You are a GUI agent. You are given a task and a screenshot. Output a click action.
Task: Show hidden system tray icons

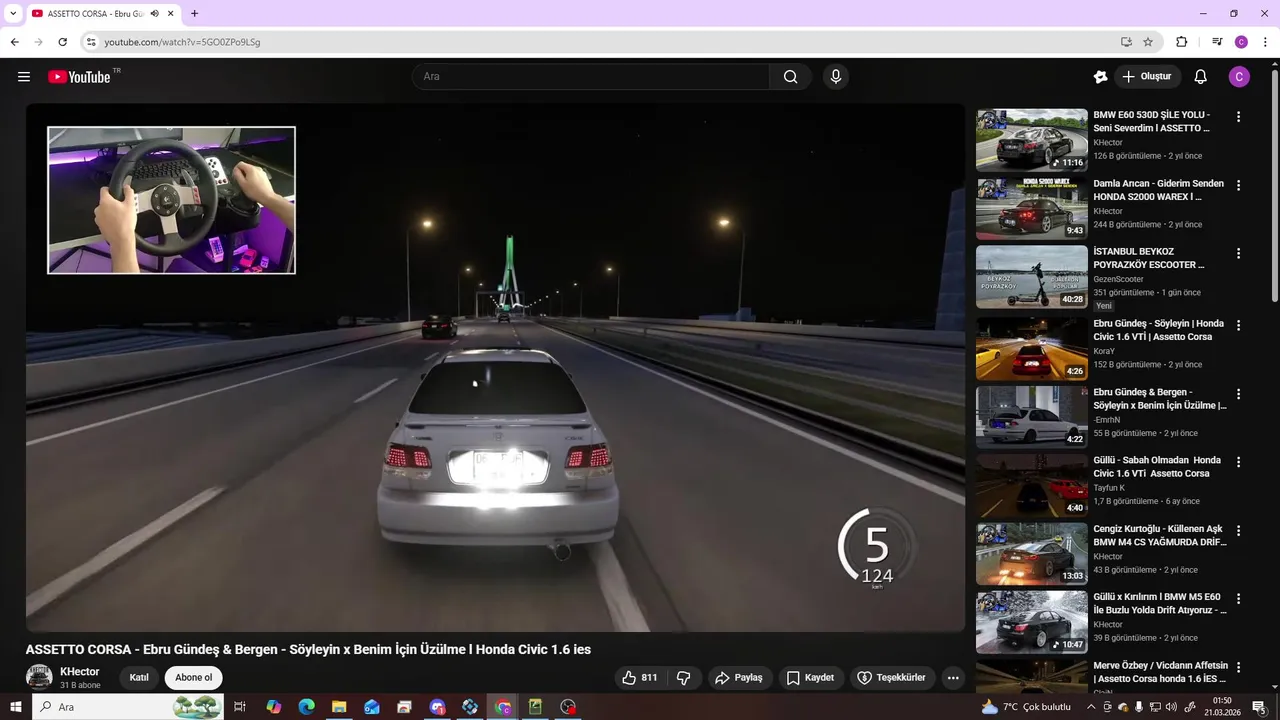[1090, 707]
